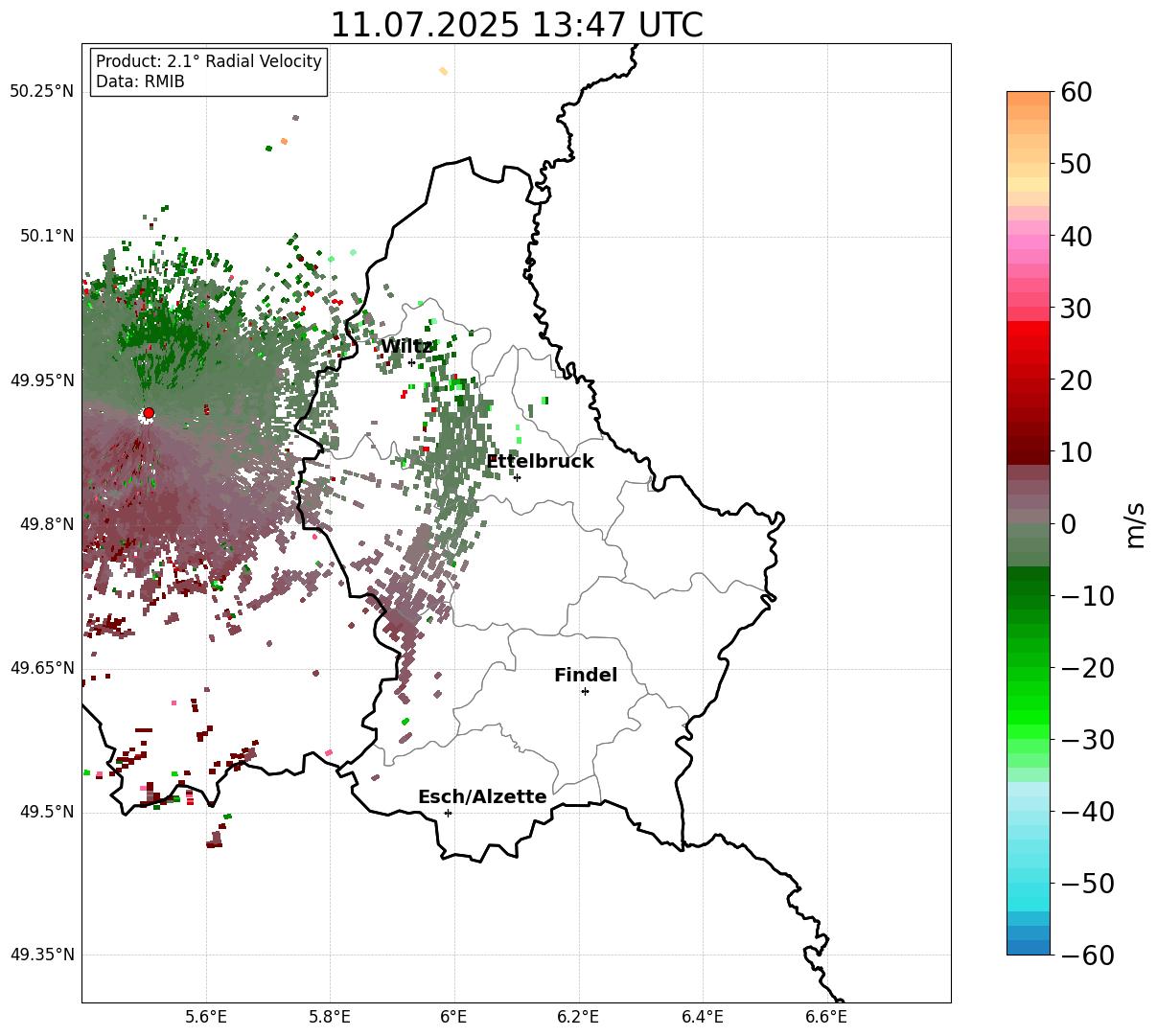Click the colorbar value 10
The image size is (1157, 1036).
point(1076,452)
